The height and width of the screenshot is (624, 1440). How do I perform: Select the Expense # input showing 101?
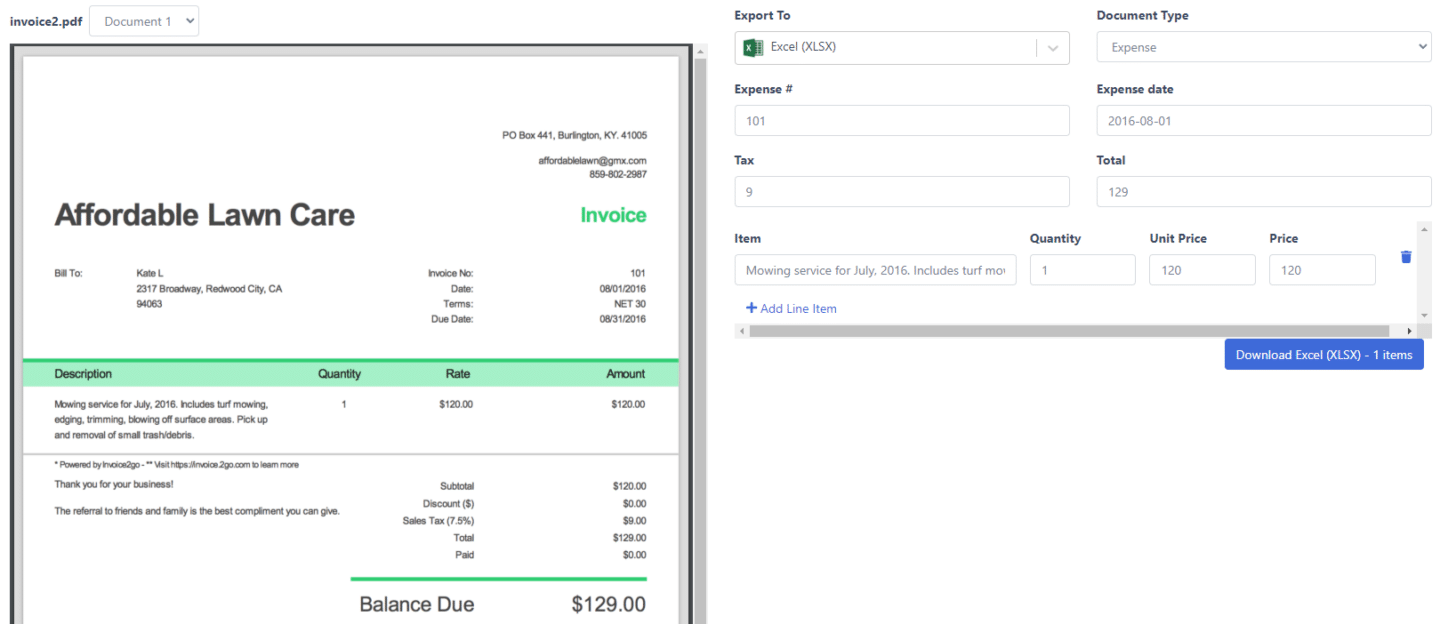[x=901, y=120]
